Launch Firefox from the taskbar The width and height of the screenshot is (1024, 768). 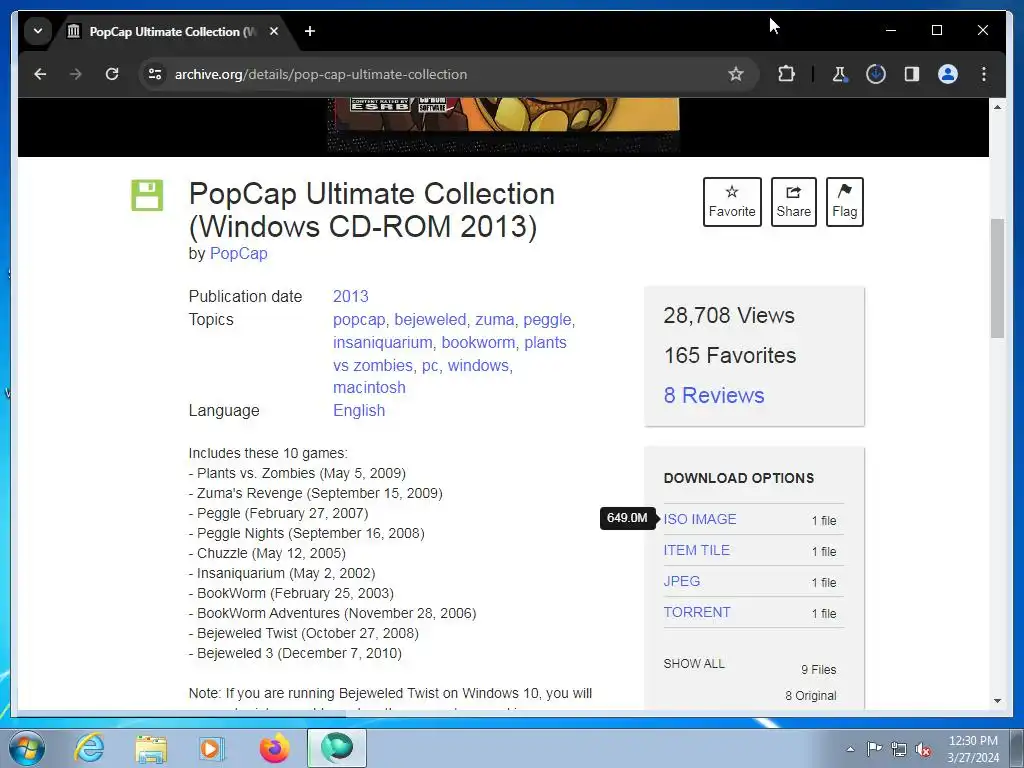click(x=274, y=748)
